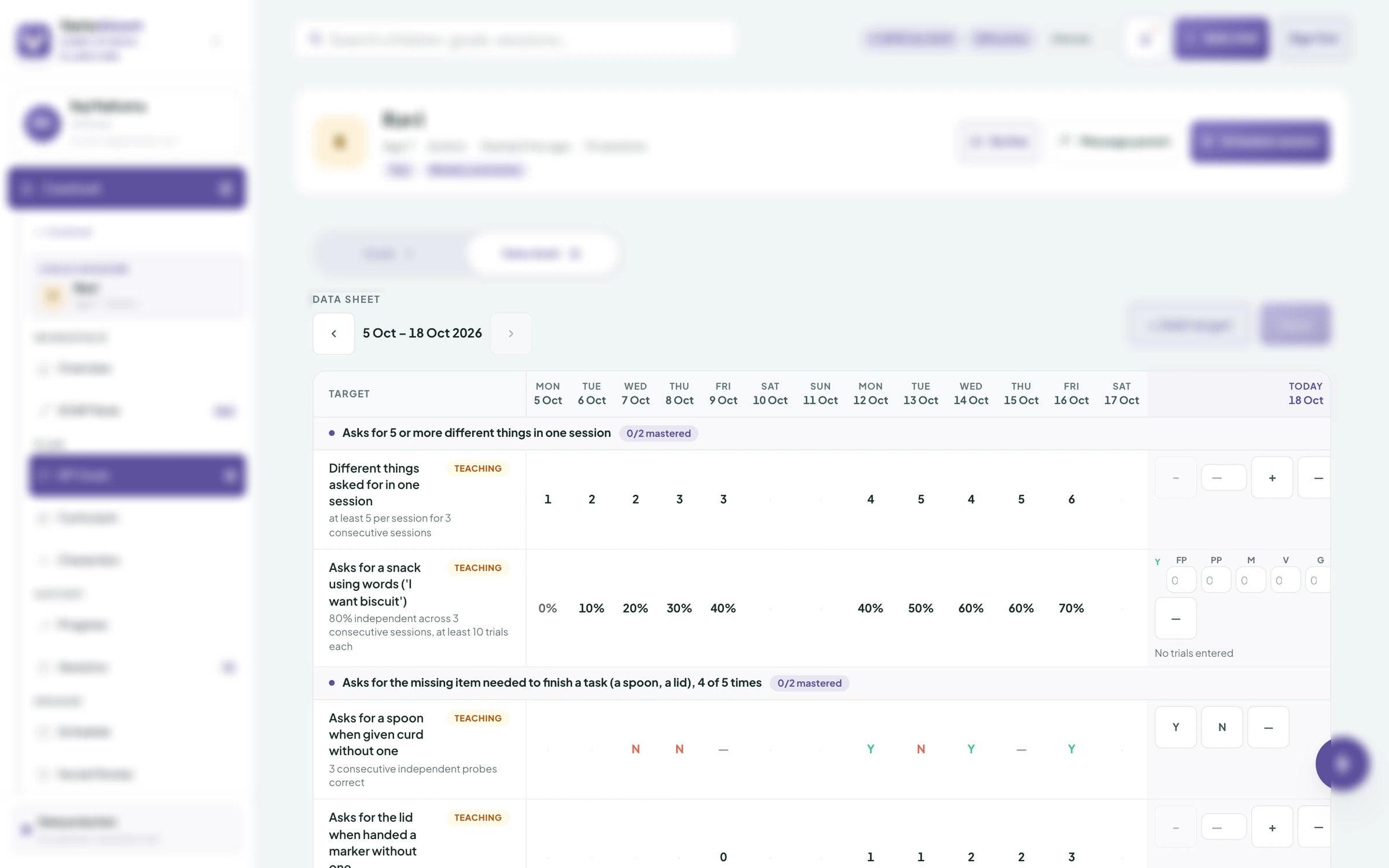Viewport: 1389px width, 868px height.
Task: Mark snack target as not run with dash button
Action: 1175,619
